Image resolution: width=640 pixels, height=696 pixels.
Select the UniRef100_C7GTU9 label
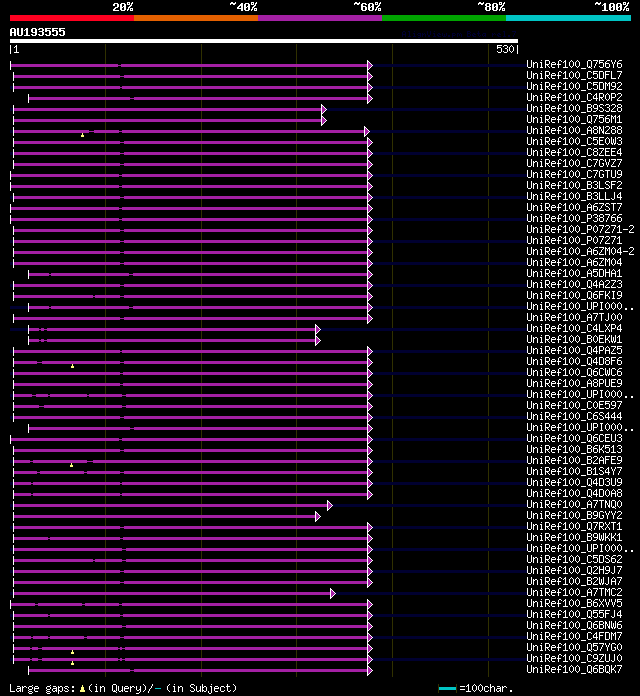[x=574, y=174]
